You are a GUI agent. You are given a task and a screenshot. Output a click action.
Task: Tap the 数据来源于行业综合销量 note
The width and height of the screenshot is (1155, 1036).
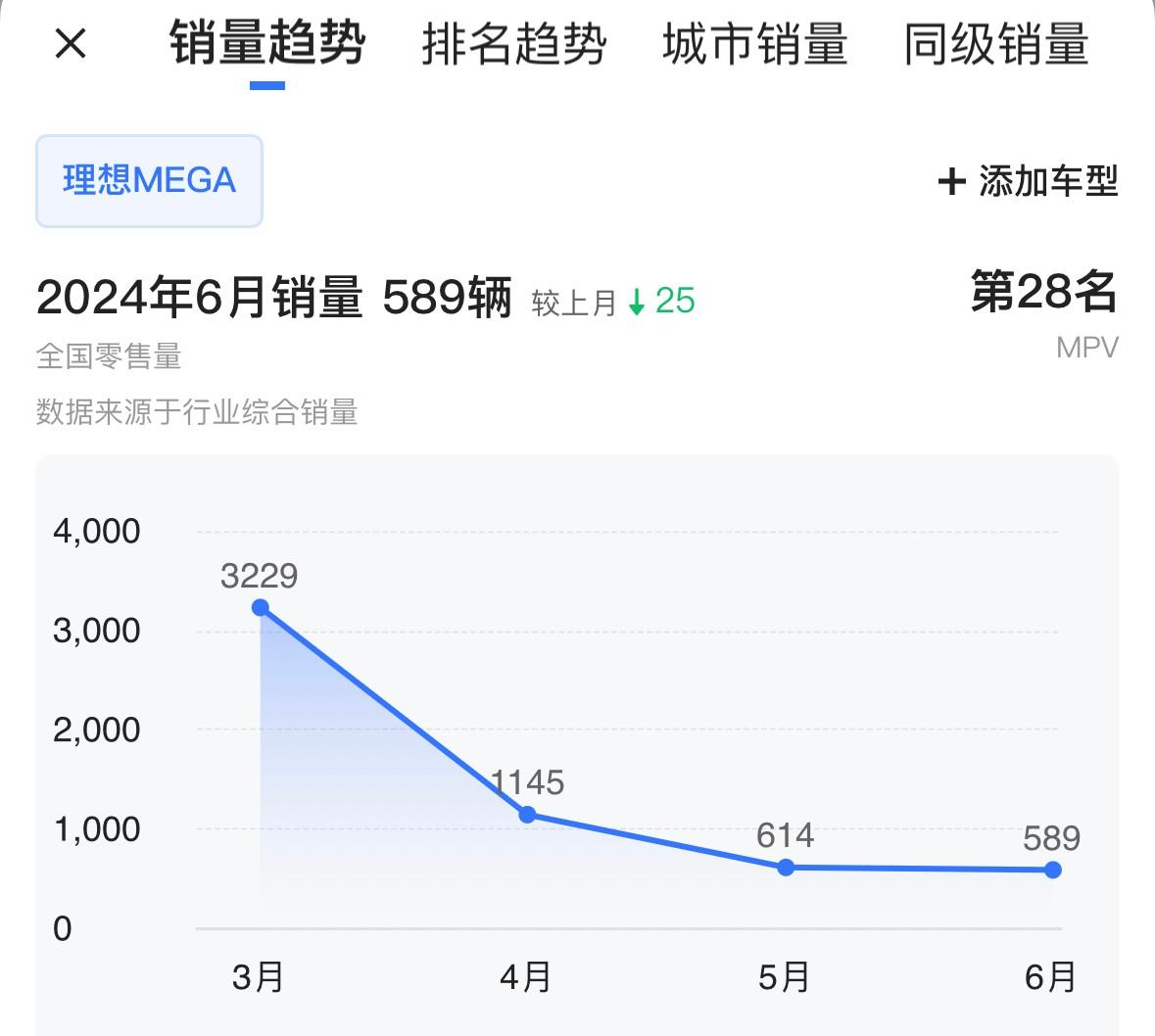click(197, 412)
